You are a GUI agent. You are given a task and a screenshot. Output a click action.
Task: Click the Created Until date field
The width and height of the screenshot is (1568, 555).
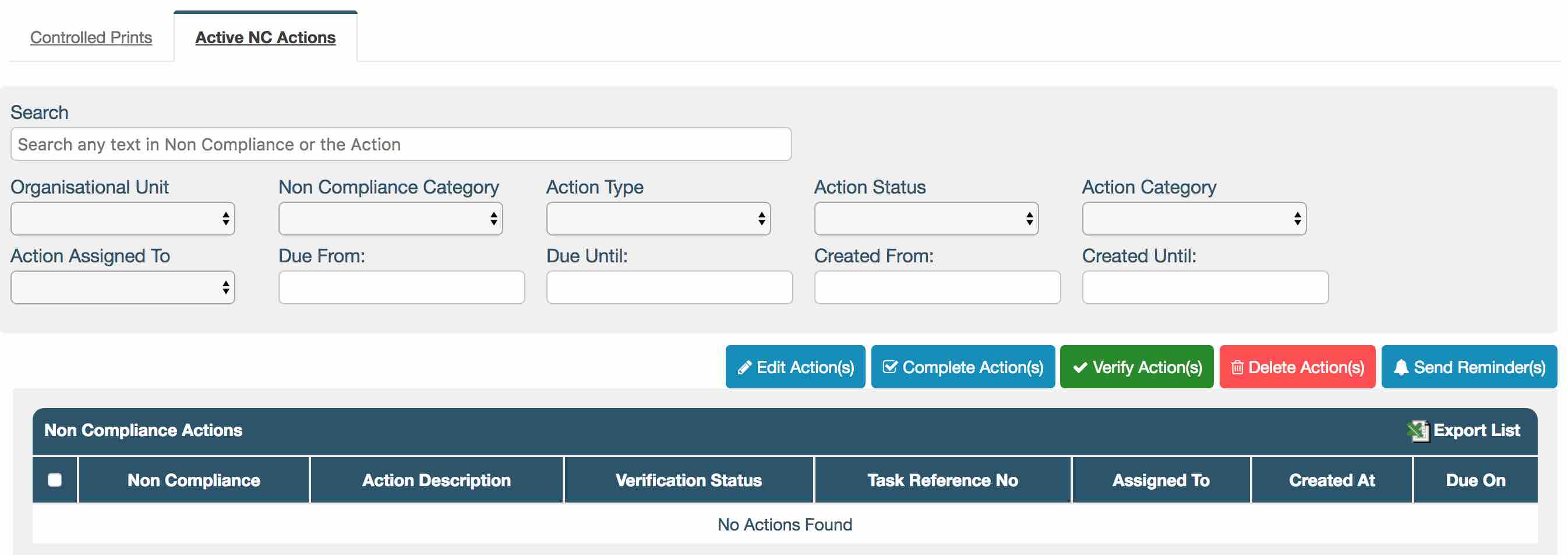pos(1205,287)
